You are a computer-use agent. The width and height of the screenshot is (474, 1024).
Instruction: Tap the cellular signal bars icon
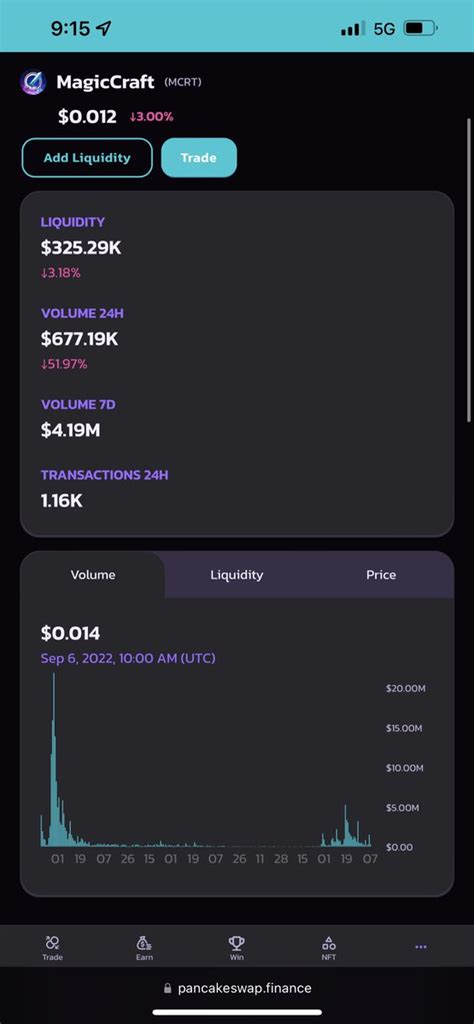pyautogui.click(x=353, y=29)
